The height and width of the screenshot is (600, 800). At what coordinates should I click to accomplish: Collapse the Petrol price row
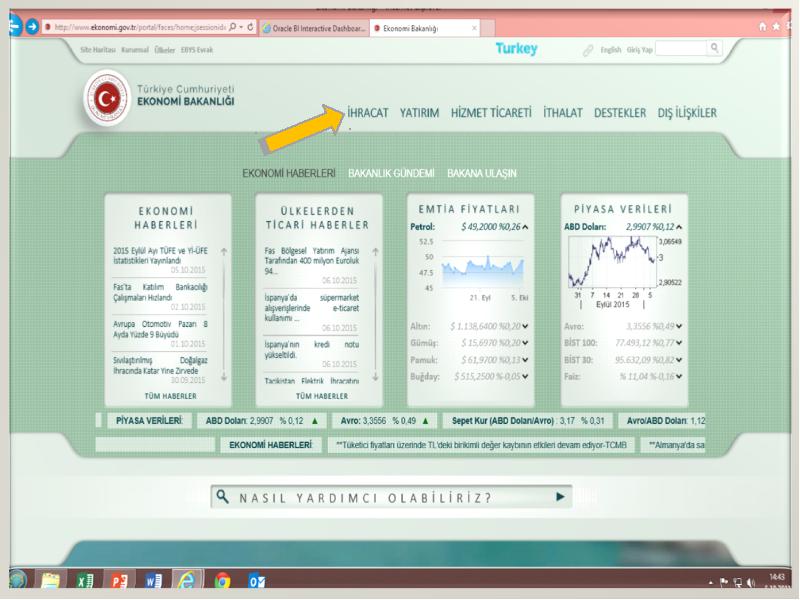[526, 227]
